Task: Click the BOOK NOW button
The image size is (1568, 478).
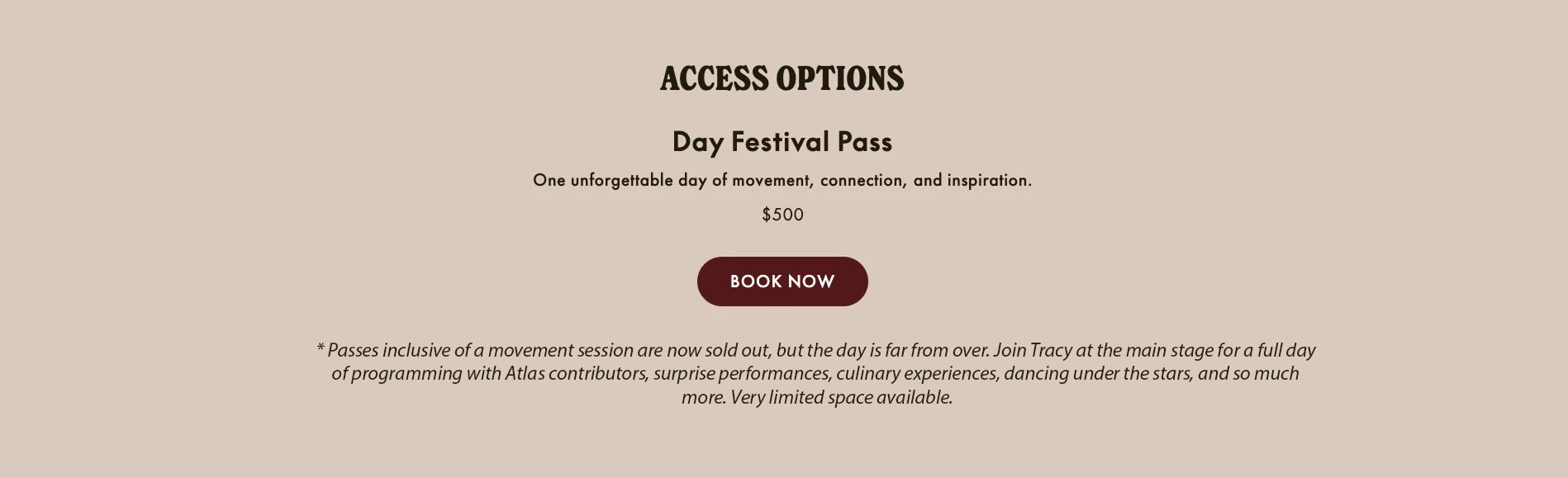Action: pos(782,282)
